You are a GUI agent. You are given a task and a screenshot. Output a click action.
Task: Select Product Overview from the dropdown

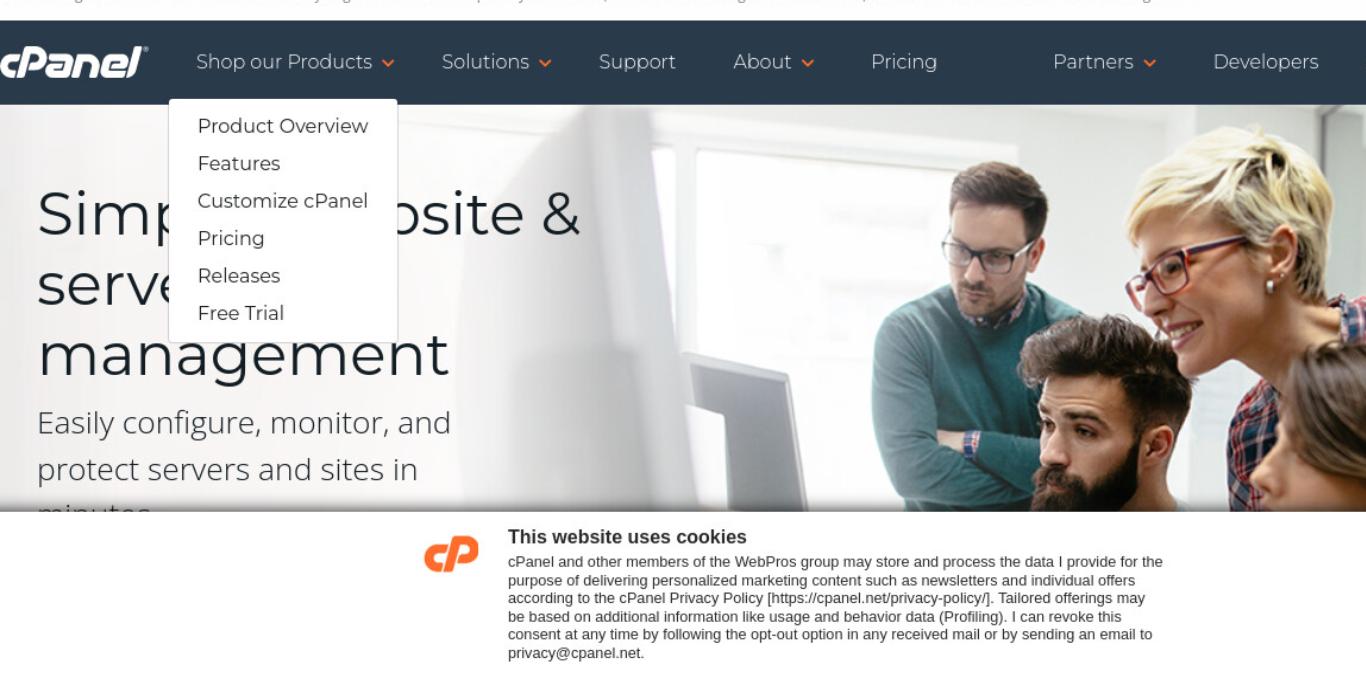(x=283, y=126)
